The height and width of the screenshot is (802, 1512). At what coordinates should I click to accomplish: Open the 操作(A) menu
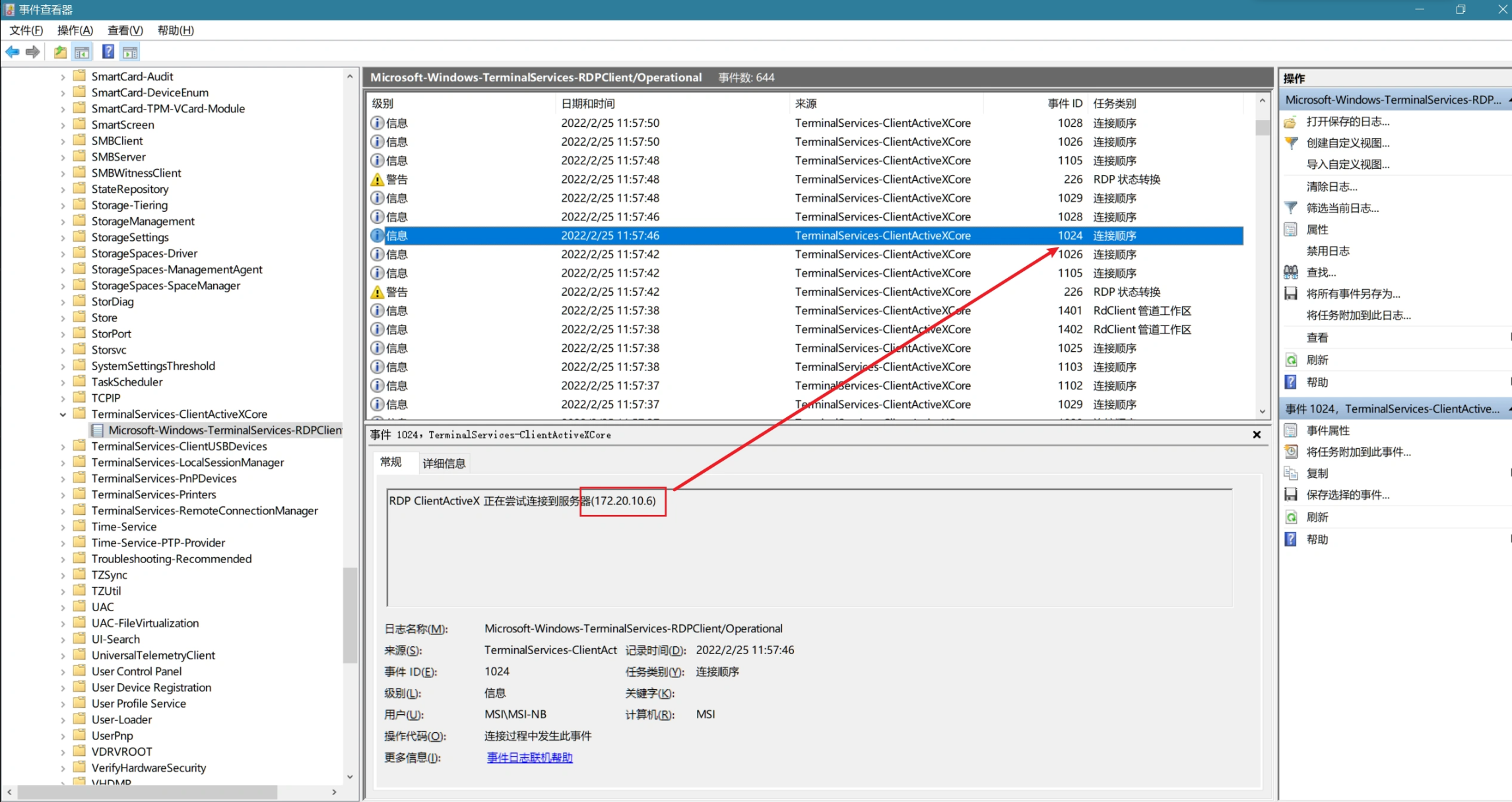75,30
